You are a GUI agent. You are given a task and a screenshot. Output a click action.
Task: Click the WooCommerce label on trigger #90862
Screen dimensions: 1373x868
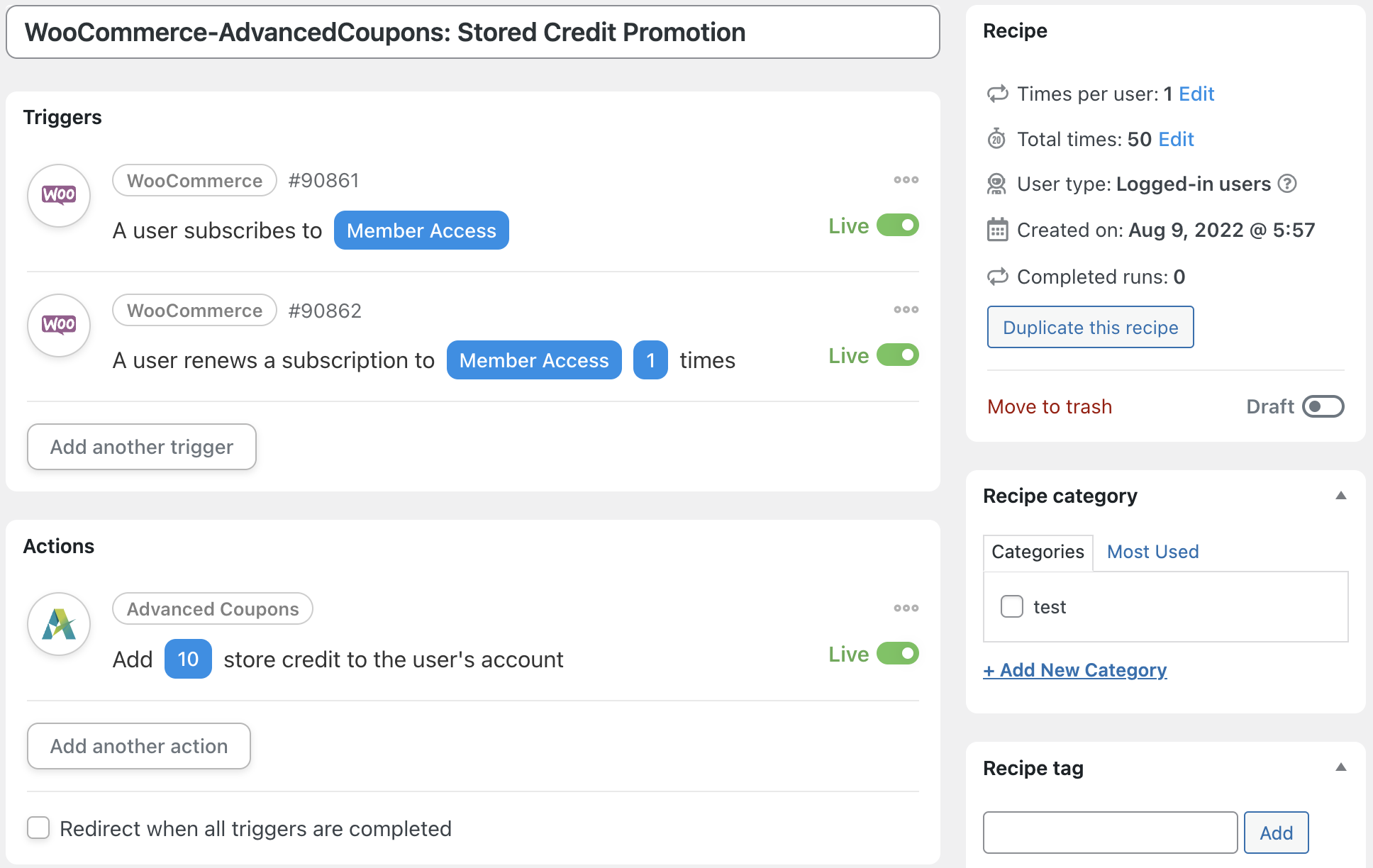pyautogui.click(x=195, y=311)
